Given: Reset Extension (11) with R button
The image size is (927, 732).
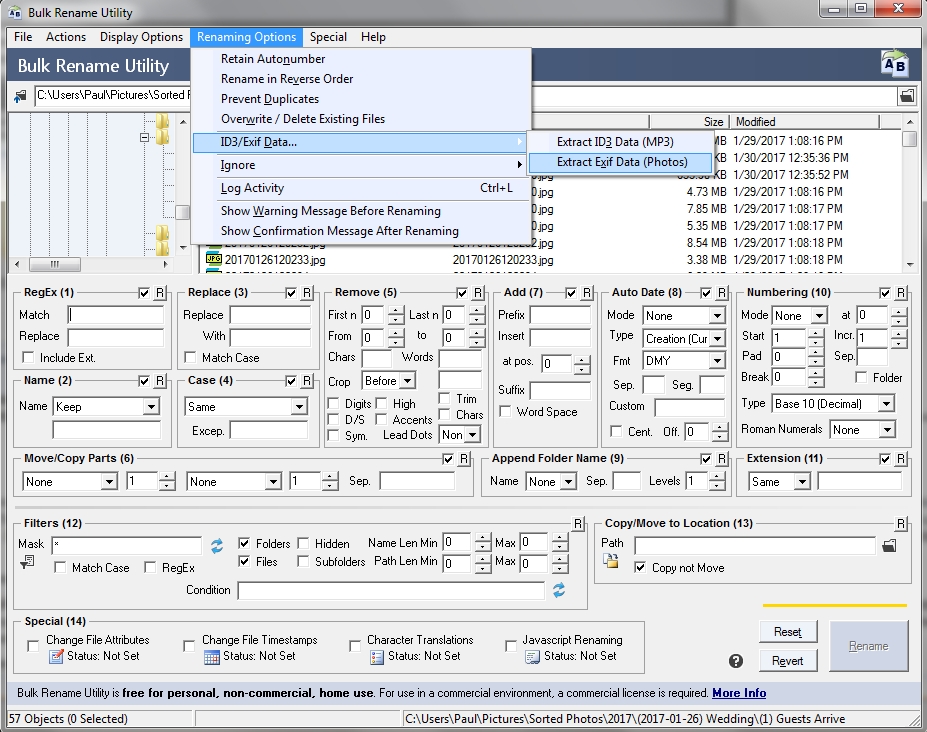Looking at the screenshot, I should click(900, 459).
